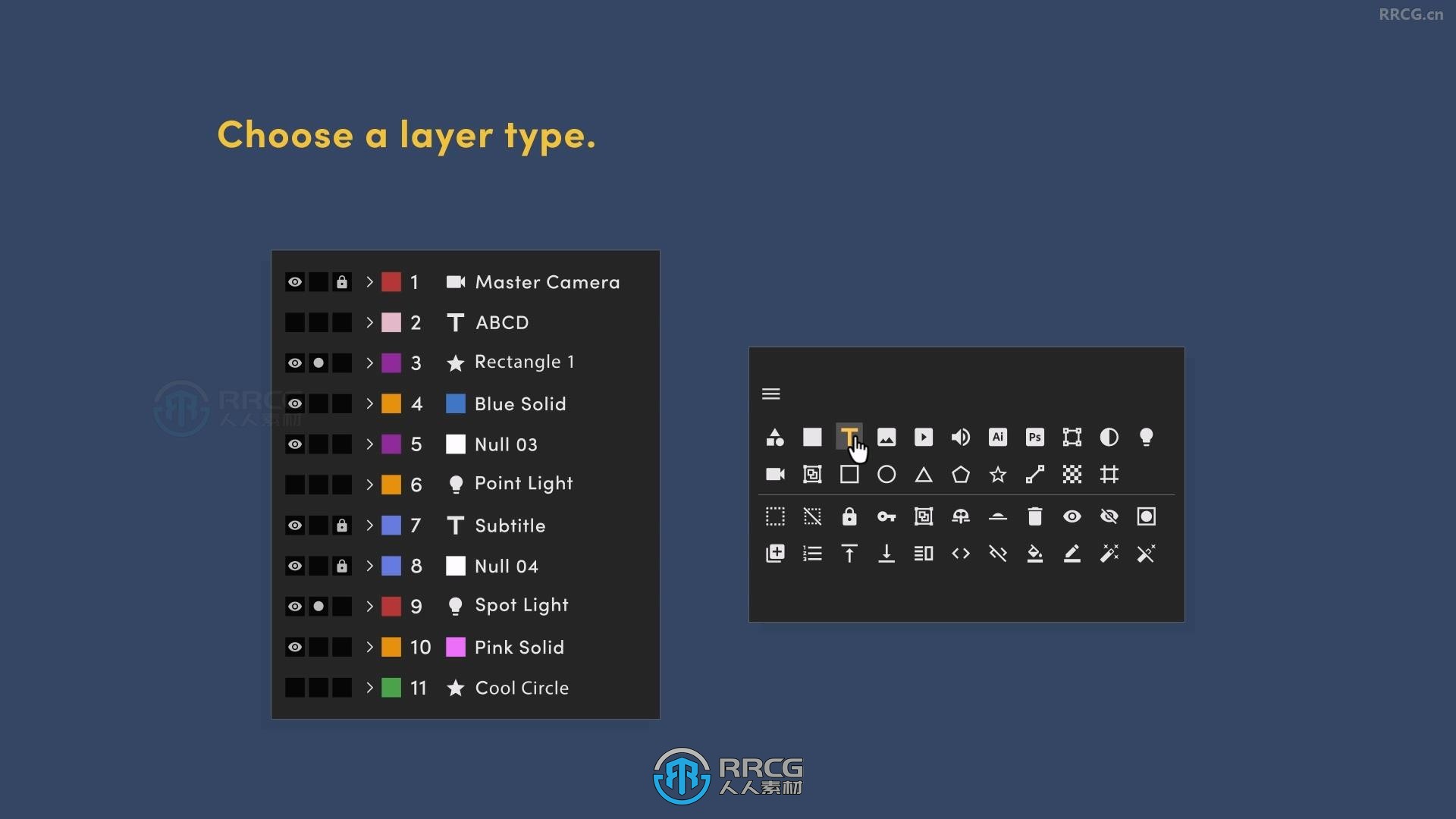Select layer 2 ABCD text layer
Screen dimensions: 1456x819
pyautogui.click(x=500, y=321)
